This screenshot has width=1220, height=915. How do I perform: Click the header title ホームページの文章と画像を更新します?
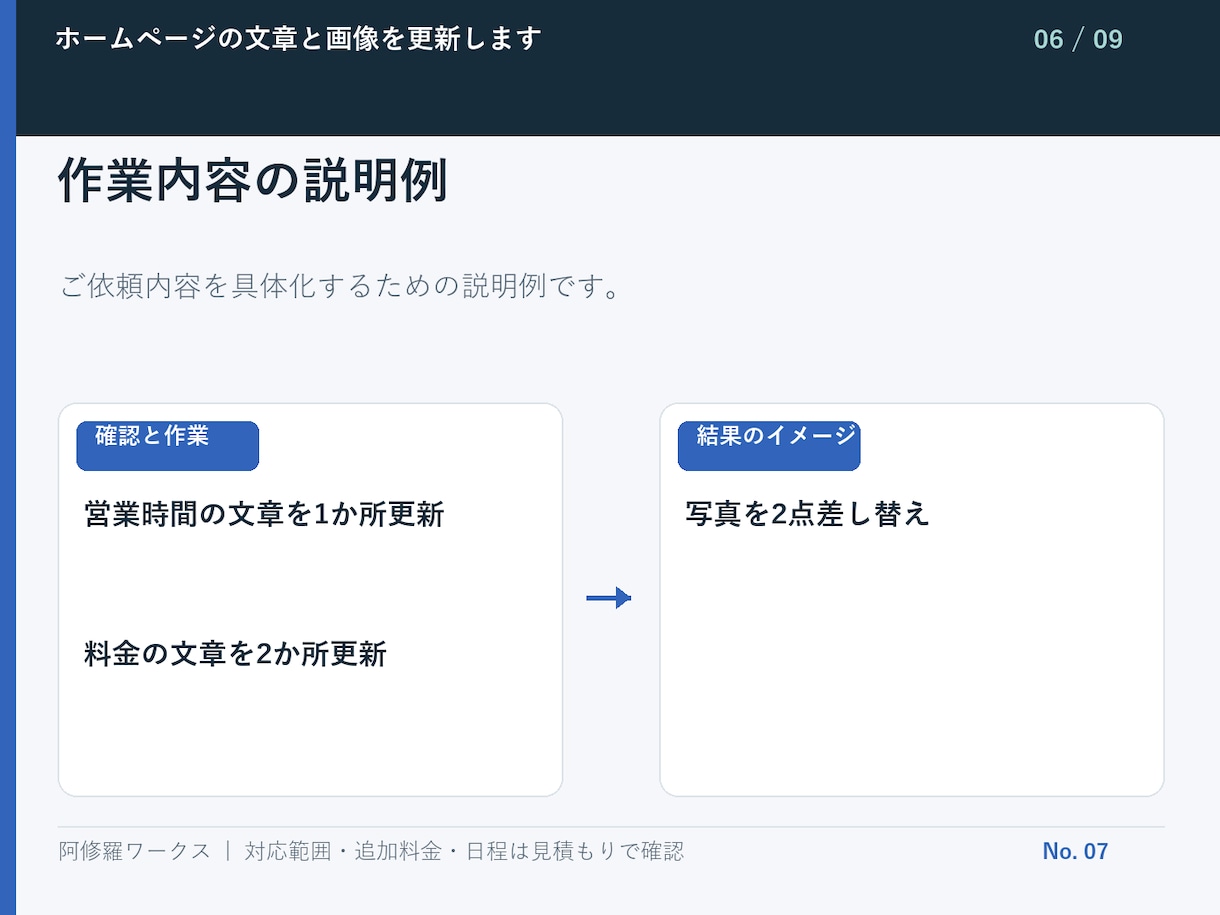point(298,39)
